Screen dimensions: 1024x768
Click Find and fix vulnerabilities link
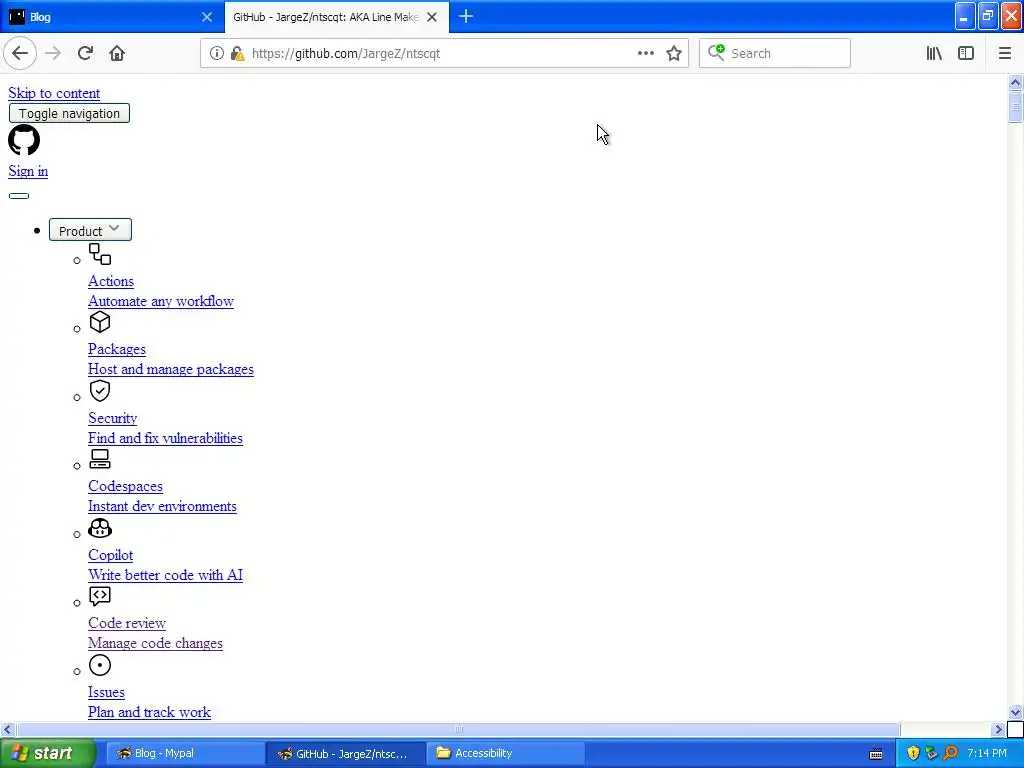click(x=165, y=438)
